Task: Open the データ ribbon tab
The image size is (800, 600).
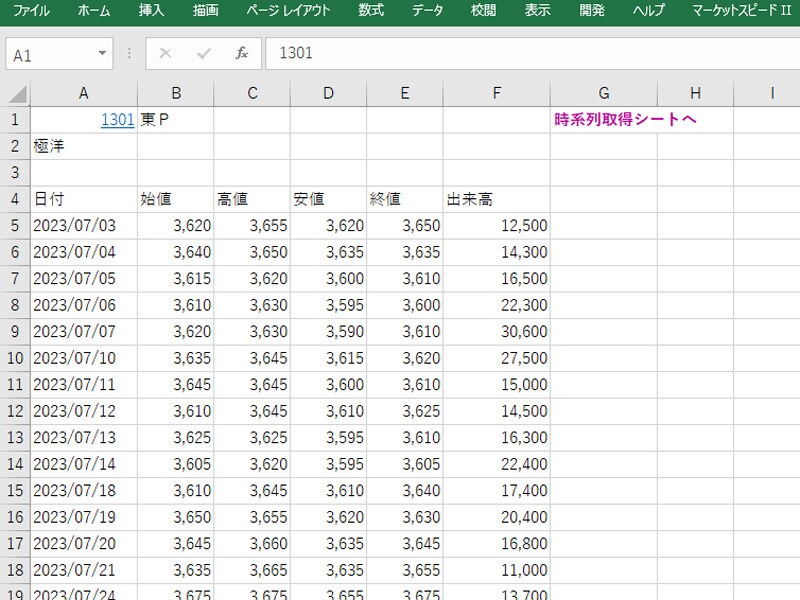Action: pyautogui.click(x=428, y=10)
